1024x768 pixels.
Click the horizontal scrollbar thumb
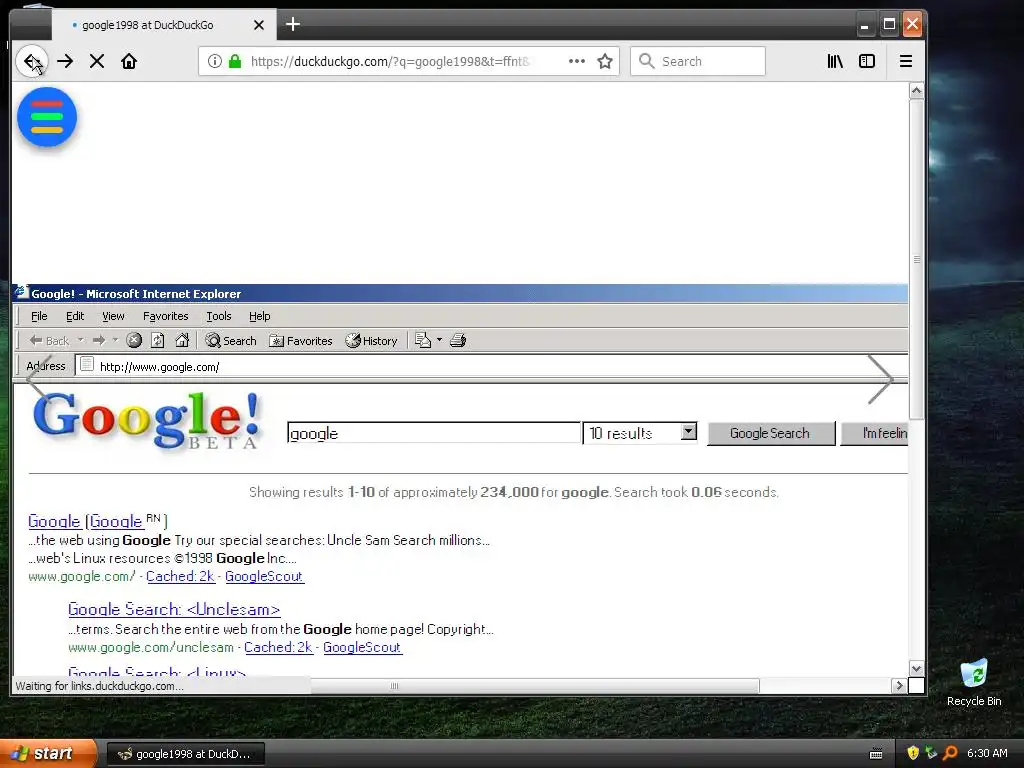tap(535, 686)
